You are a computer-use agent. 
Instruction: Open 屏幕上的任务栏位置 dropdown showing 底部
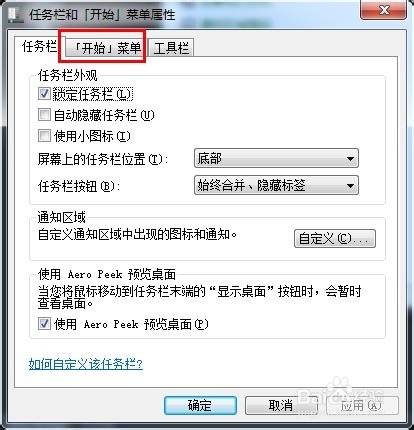pos(276,158)
